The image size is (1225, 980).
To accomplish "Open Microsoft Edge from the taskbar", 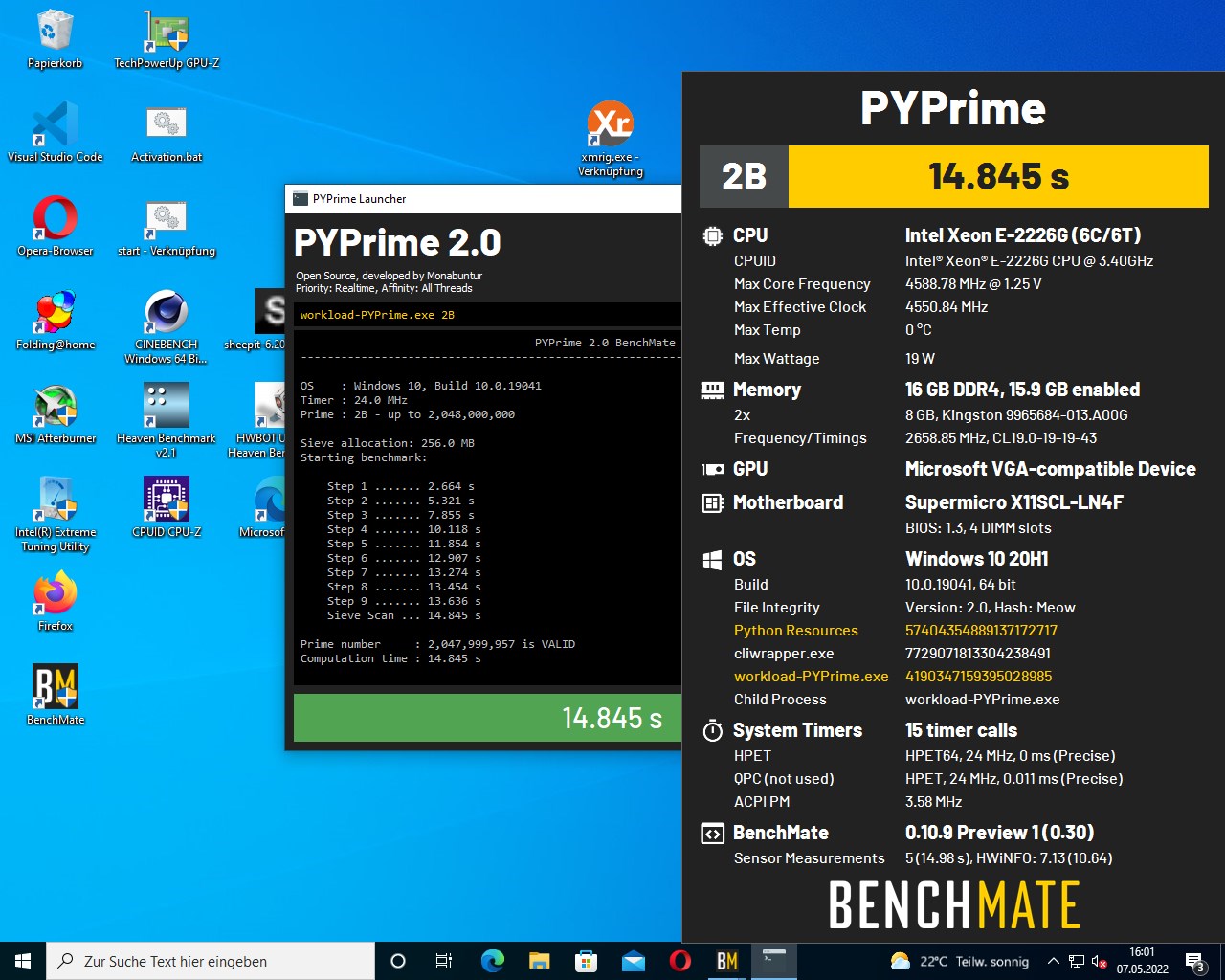I will [492, 961].
